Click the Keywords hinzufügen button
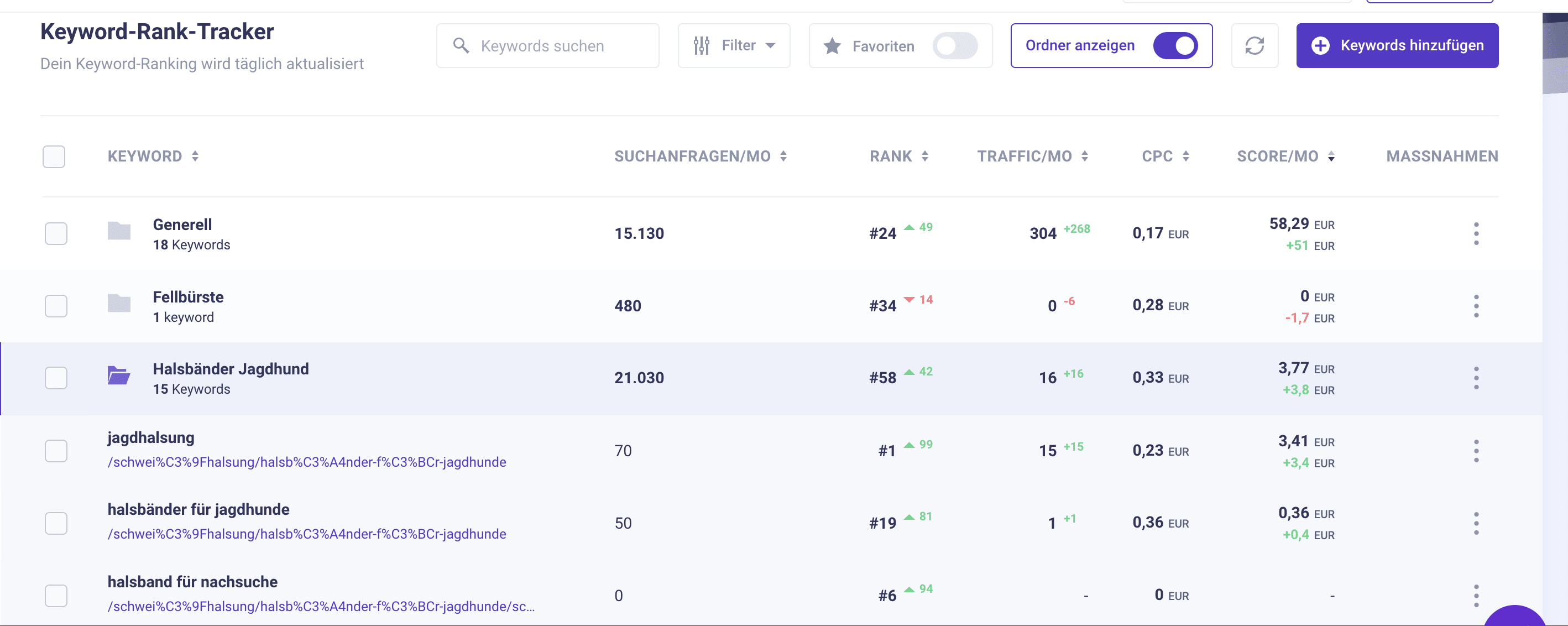This screenshot has height=626, width=1568. pos(1397,46)
